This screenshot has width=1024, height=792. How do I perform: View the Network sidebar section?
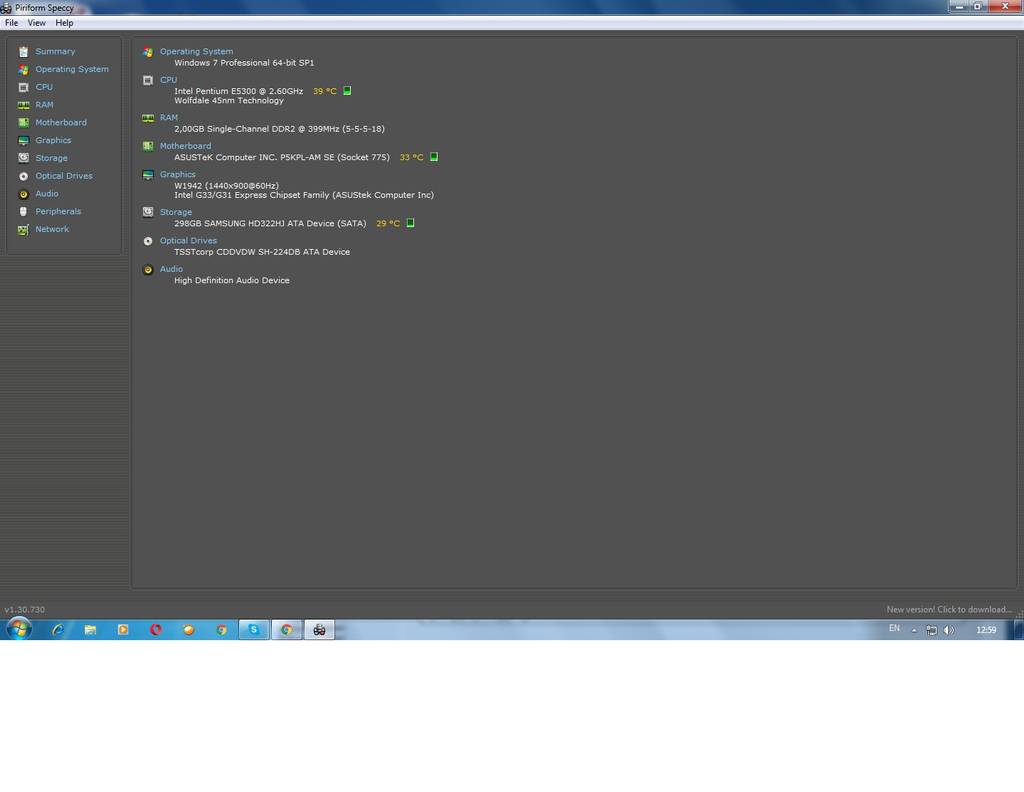pyautogui.click(x=52, y=229)
